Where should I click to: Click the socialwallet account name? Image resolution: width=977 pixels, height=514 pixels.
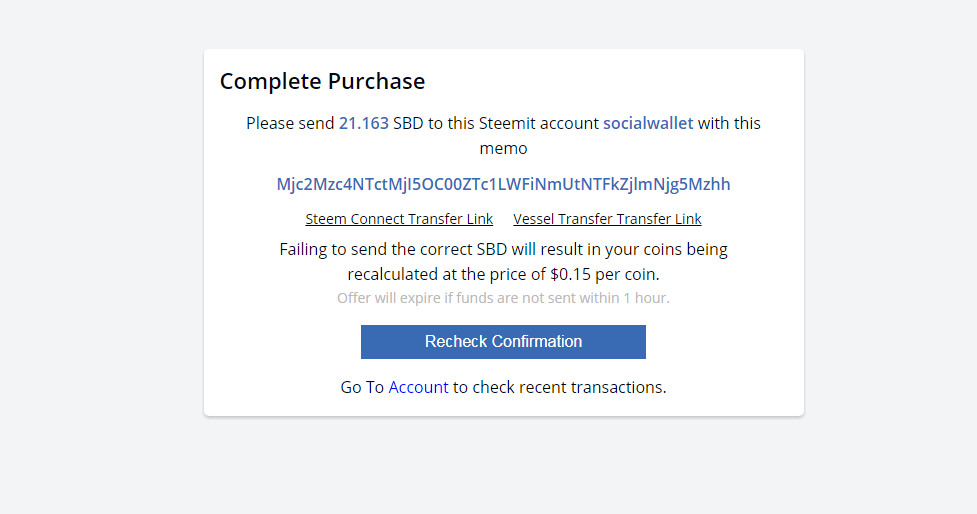[648, 123]
